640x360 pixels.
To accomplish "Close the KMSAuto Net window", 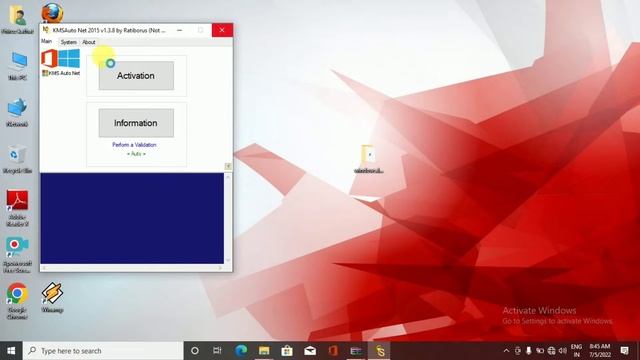I will coord(222,30).
